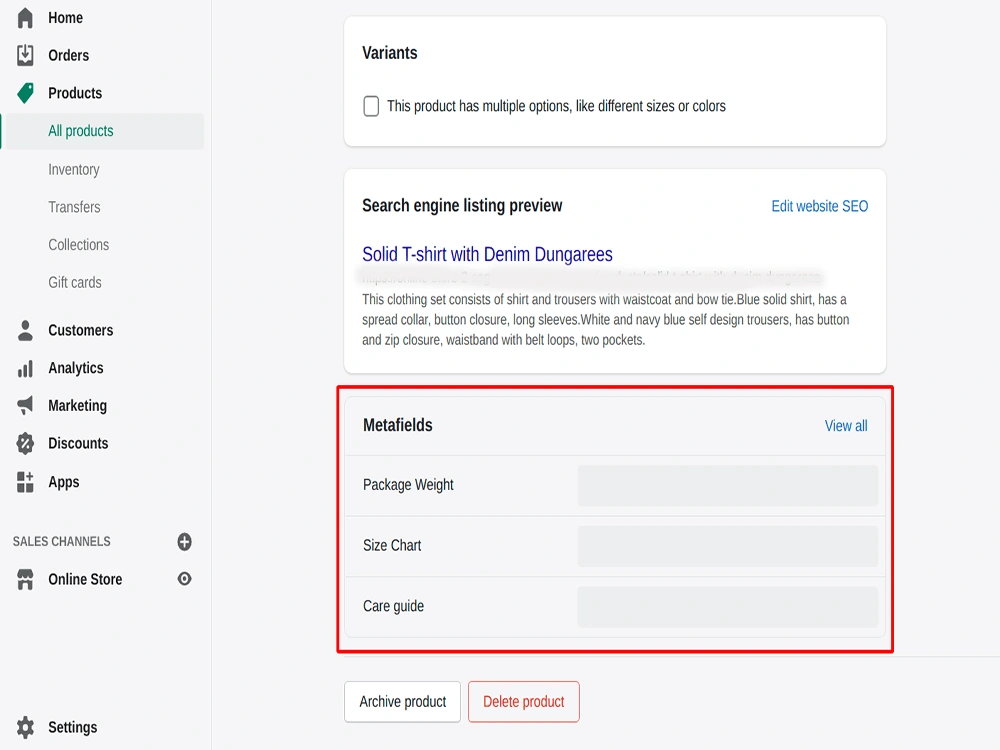1000x750 pixels.
Task: Open Inventory submenu item
Action: [73, 170]
